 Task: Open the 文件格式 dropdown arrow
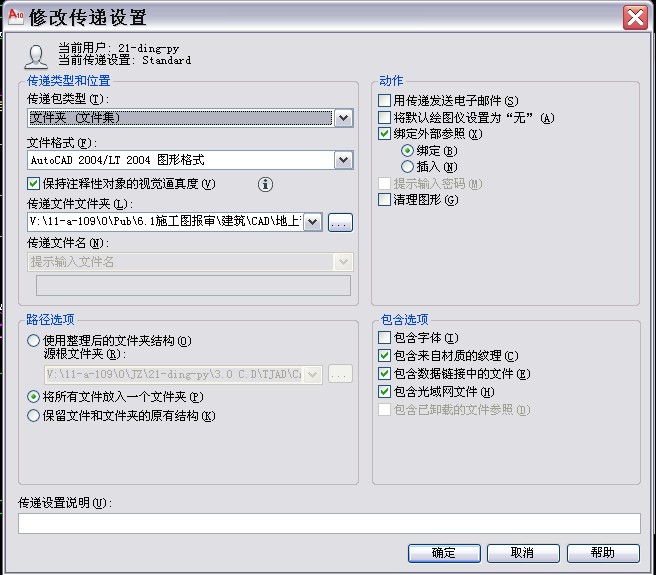point(343,160)
